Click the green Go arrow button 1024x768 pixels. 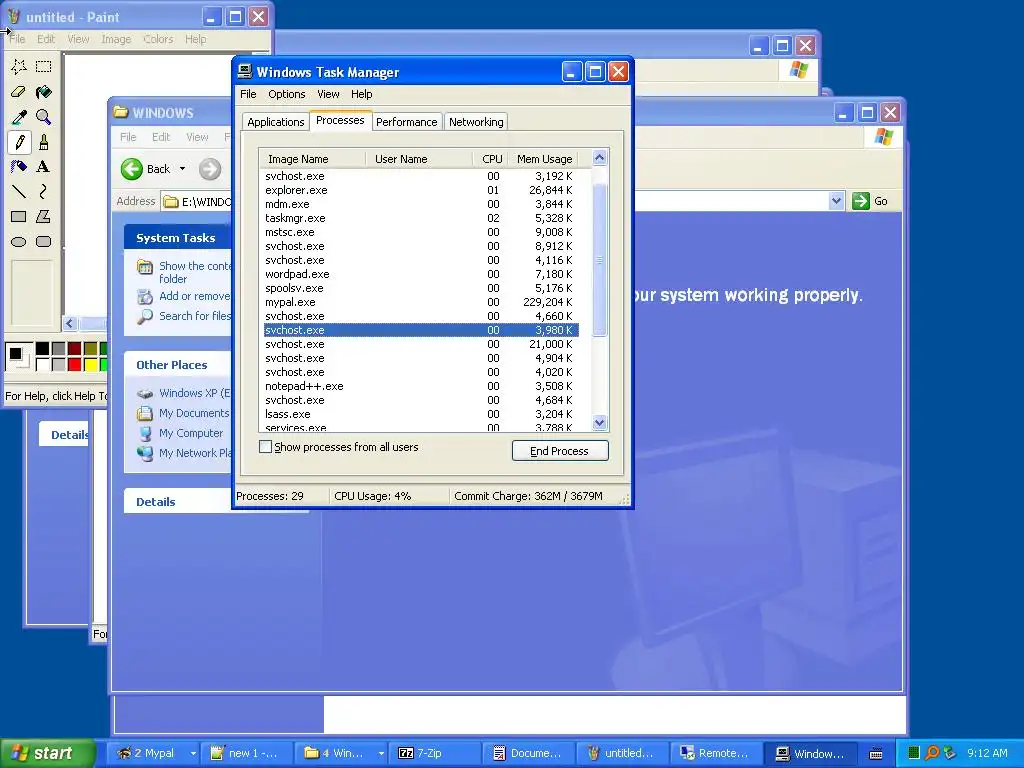click(x=861, y=201)
